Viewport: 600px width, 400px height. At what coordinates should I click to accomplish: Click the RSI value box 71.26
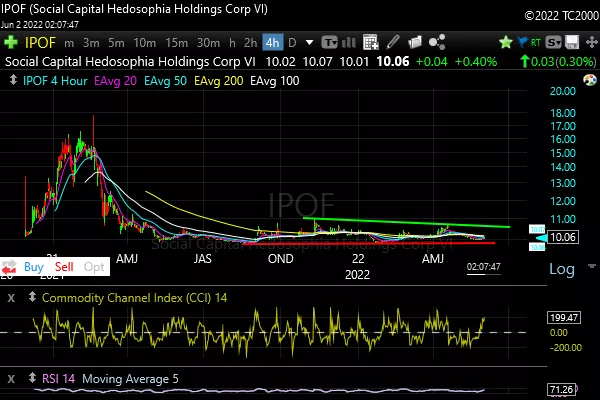561,390
